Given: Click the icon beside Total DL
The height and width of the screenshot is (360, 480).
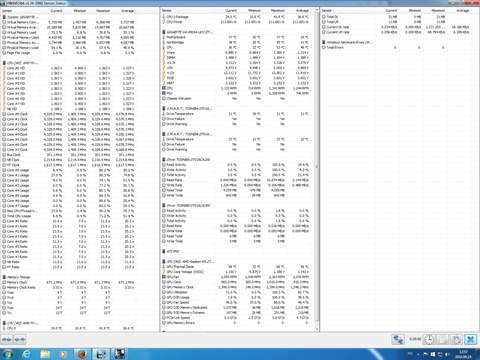Looking at the screenshot, I should (x=324, y=17).
